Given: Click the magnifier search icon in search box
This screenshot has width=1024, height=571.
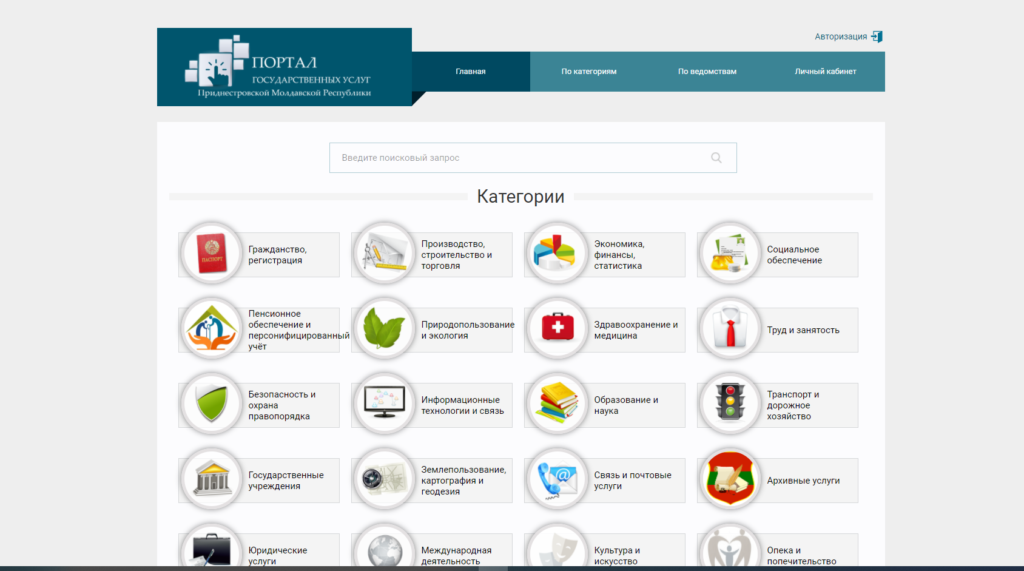Looking at the screenshot, I should (716, 157).
